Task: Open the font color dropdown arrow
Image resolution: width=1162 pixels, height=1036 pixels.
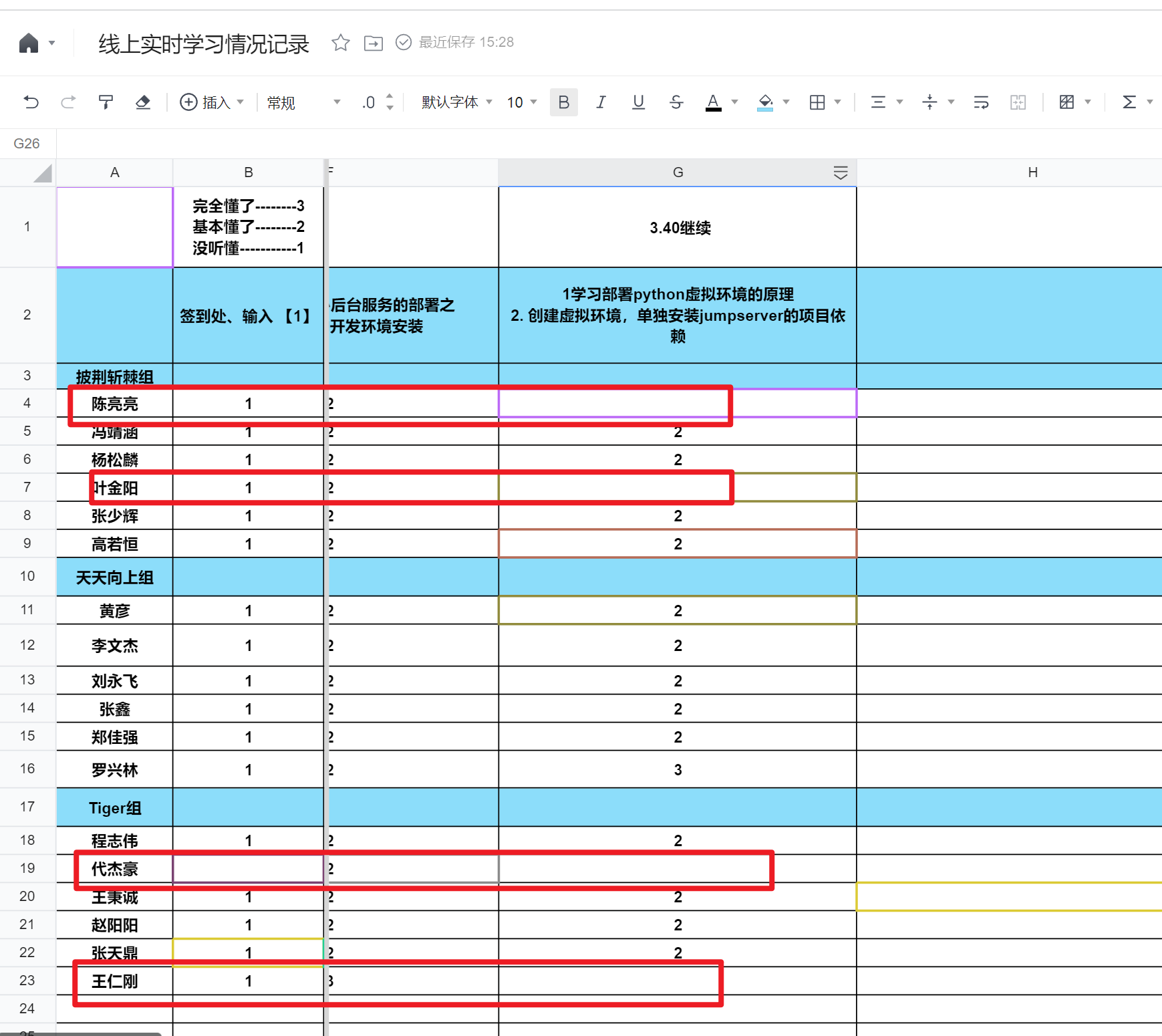Action: (x=734, y=102)
